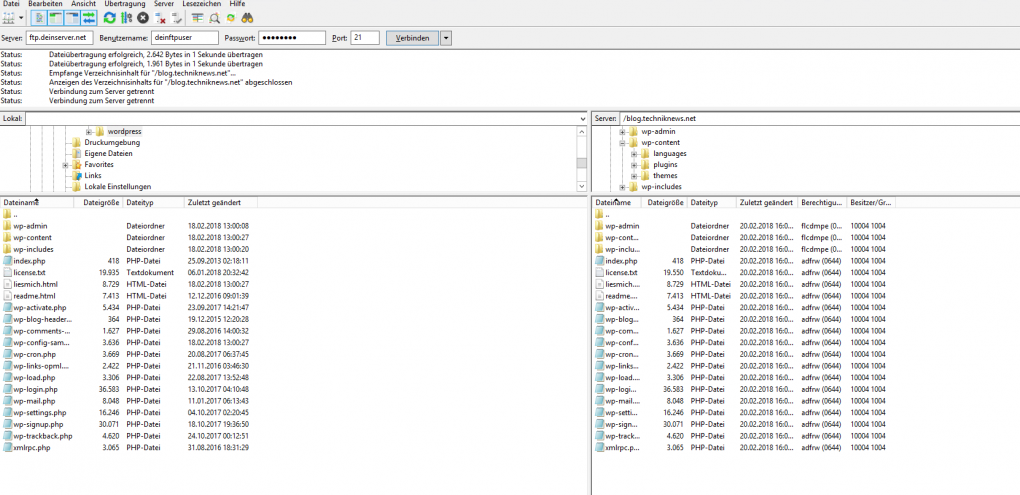Select the remote index.php file icon
Viewport: 1020px width, 495px height.
600,261
